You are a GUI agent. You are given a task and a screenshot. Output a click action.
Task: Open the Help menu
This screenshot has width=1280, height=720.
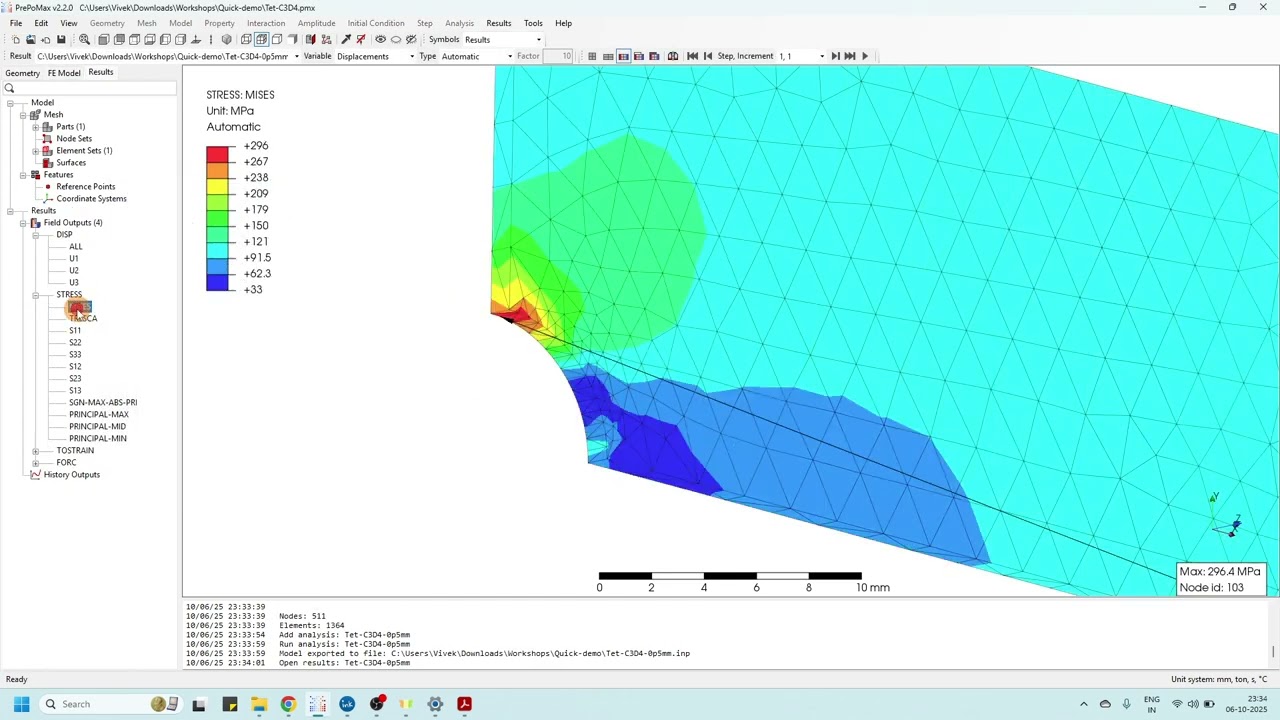564,23
